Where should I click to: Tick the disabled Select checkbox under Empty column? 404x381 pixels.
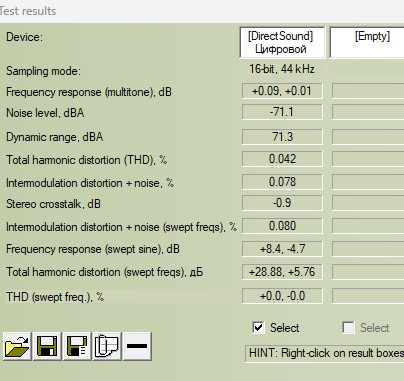pyautogui.click(x=348, y=328)
